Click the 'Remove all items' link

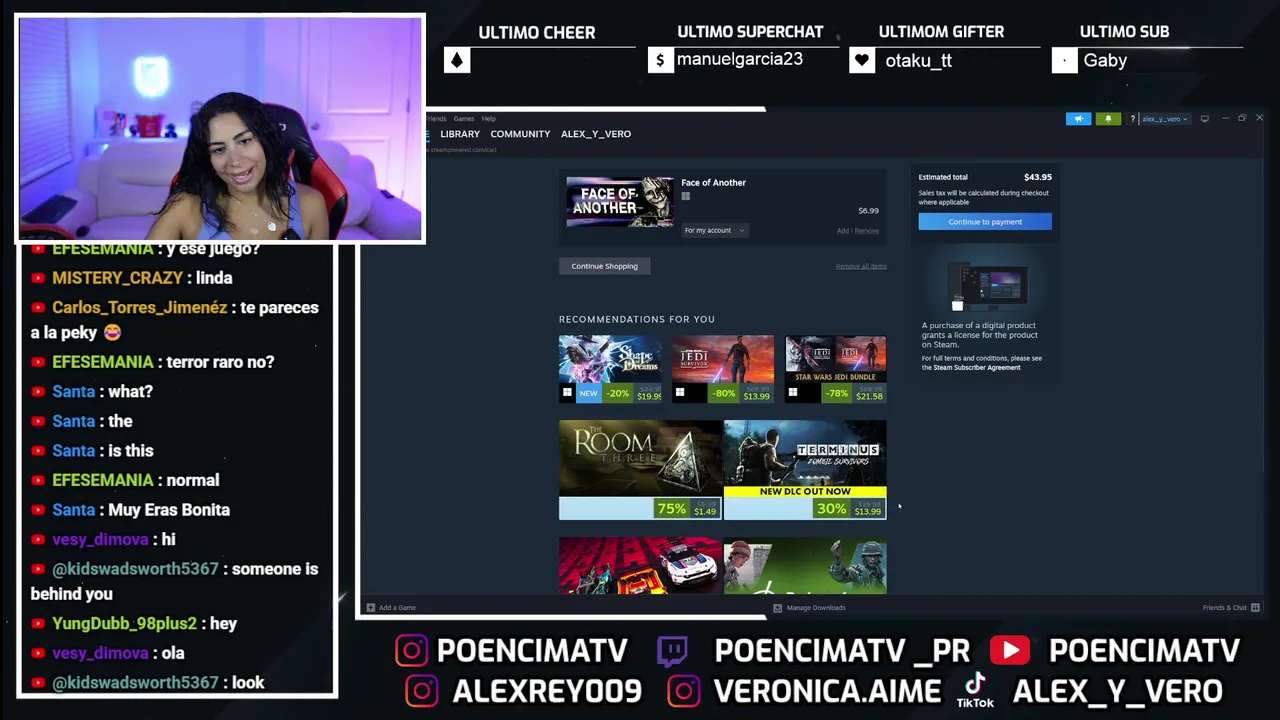tap(861, 267)
